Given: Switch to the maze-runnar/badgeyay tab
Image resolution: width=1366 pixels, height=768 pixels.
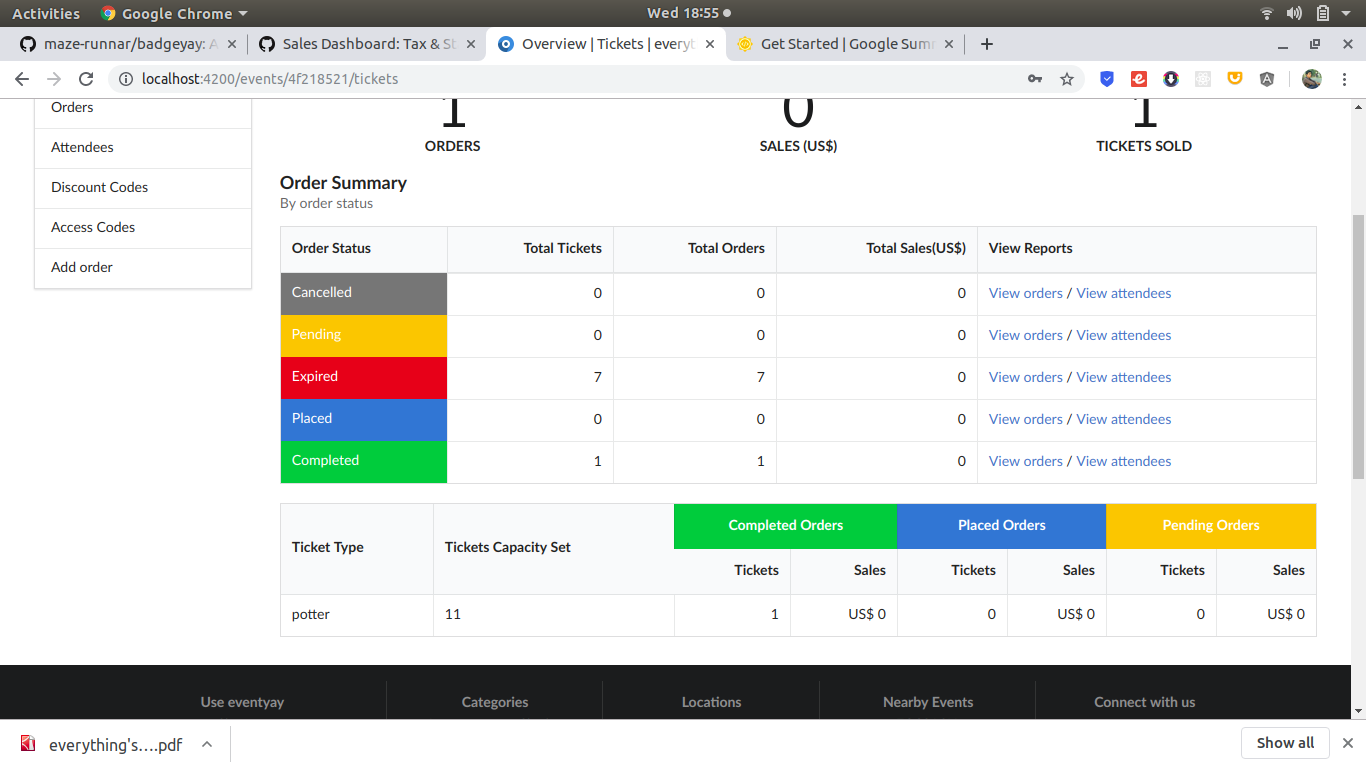Looking at the screenshot, I should click(126, 44).
